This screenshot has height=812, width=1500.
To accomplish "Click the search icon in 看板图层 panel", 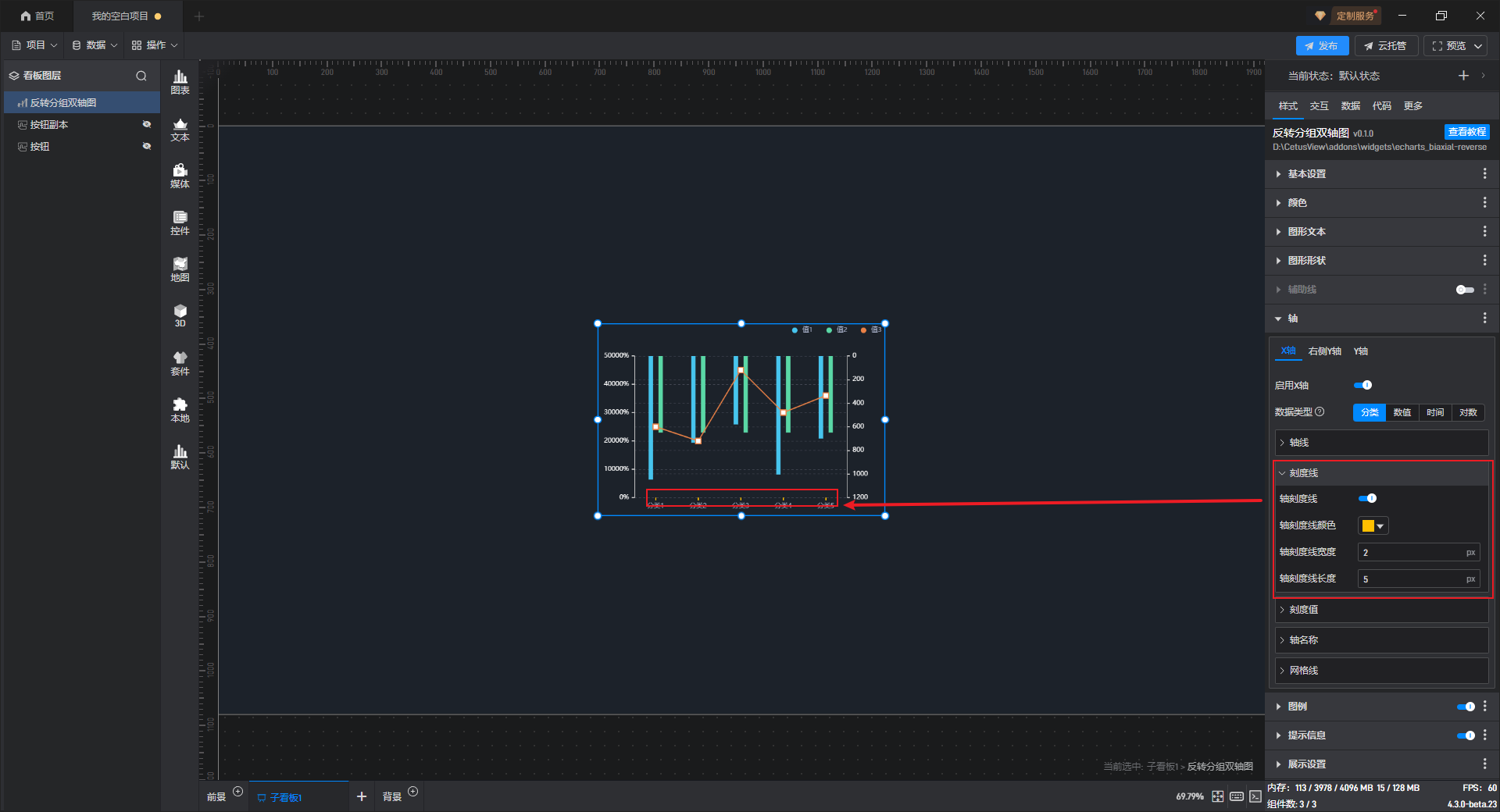I will click(x=141, y=76).
